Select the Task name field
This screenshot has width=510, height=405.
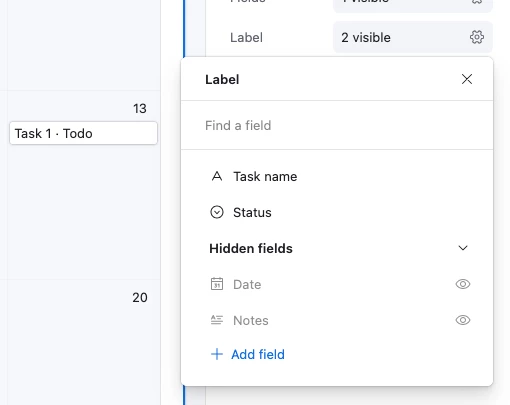(x=337, y=176)
